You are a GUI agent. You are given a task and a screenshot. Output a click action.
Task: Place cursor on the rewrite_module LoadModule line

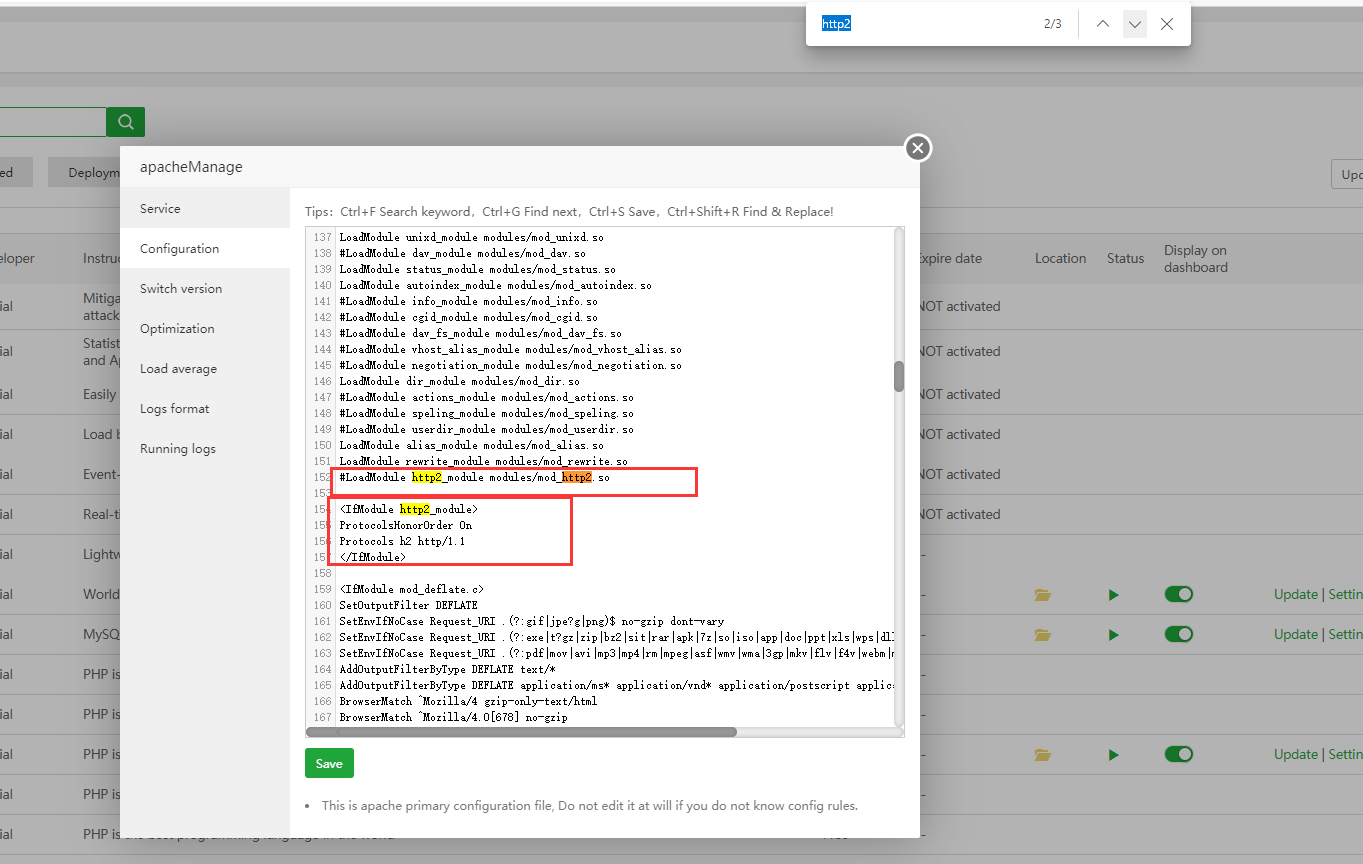[483, 462]
